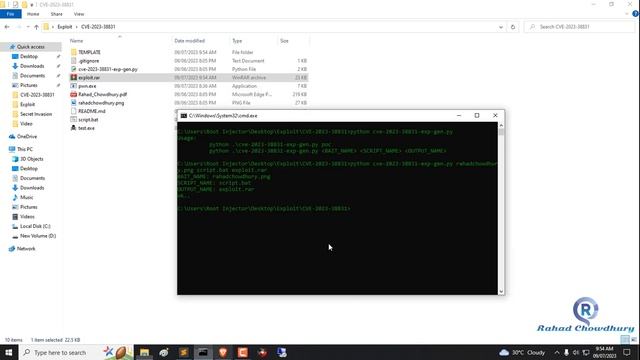
Task: Click CVE-2023-38831 in the address breadcrumb
Action: 98,27
